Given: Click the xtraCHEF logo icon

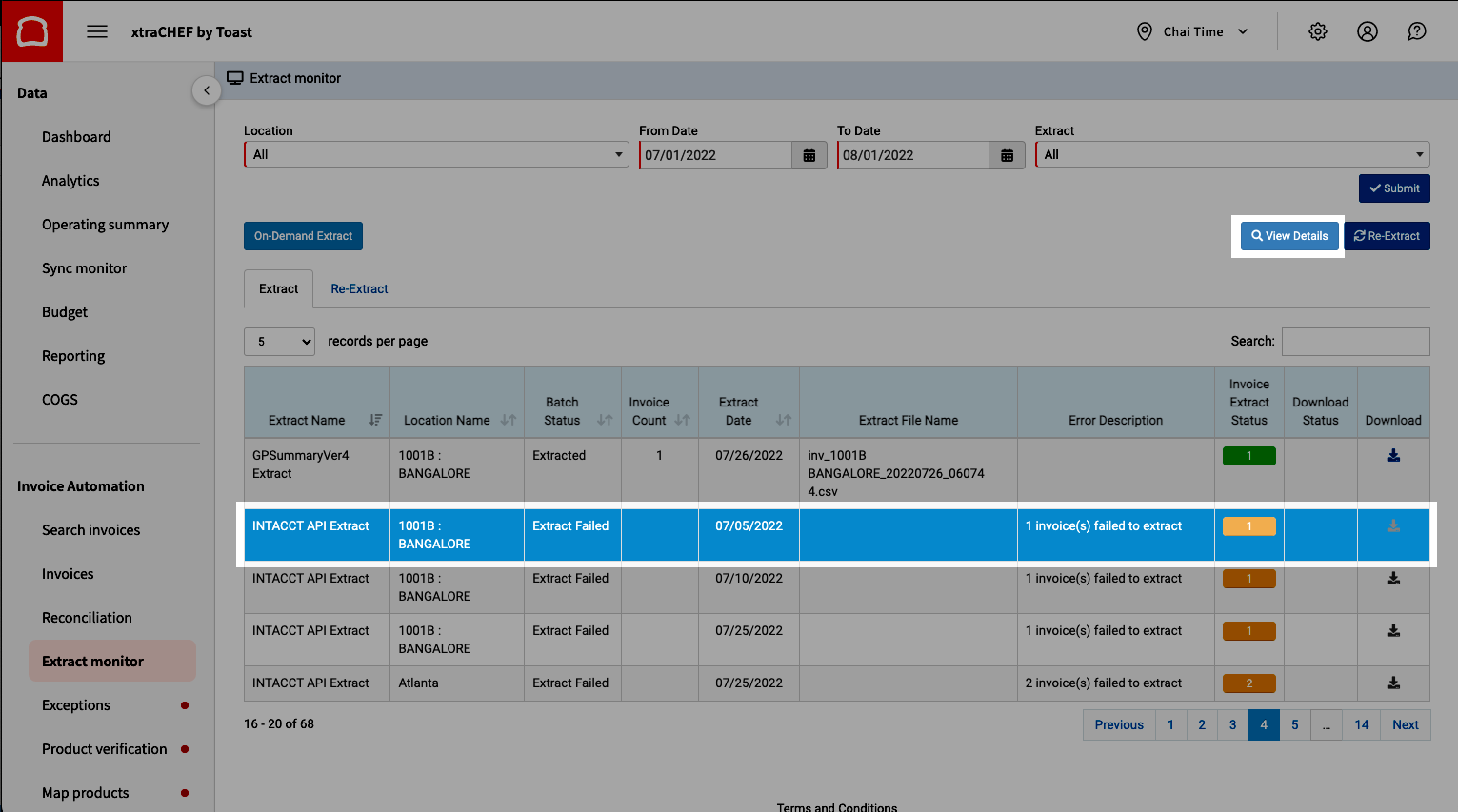Looking at the screenshot, I should [x=32, y=31].
